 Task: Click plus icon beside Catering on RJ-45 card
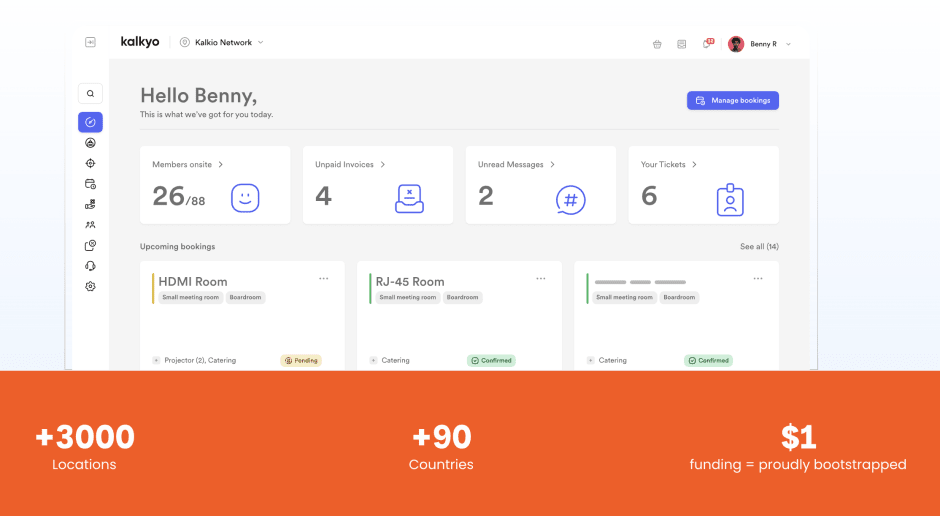click(x=373, y=360)
